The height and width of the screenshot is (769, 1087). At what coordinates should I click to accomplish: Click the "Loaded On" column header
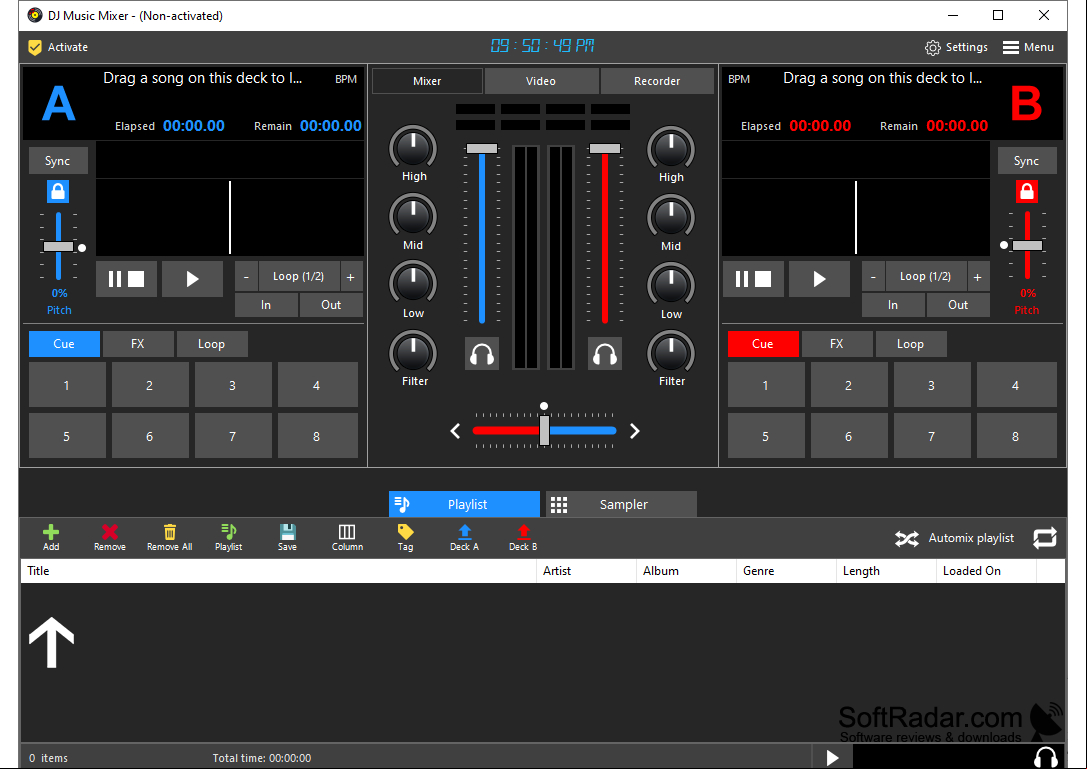986,571
